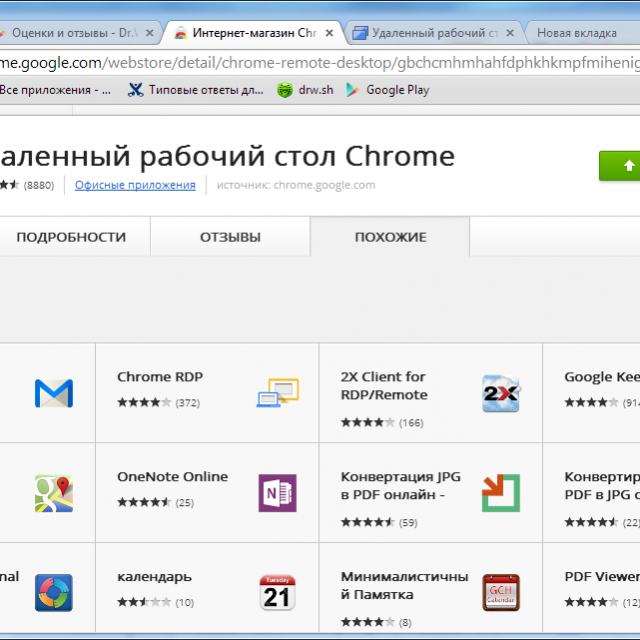This screenshot has width=640, height=640.
Task: Click the источник: chrome.google.com text
Action: 296,185
